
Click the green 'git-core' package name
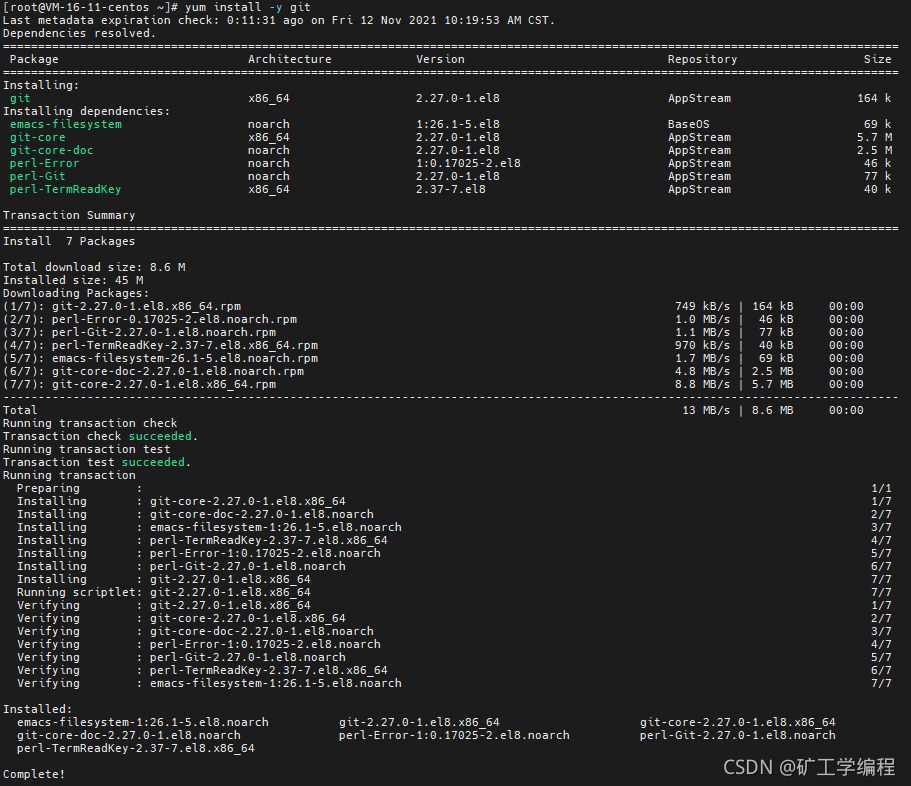pyautogui.click(x=38, y=137)
